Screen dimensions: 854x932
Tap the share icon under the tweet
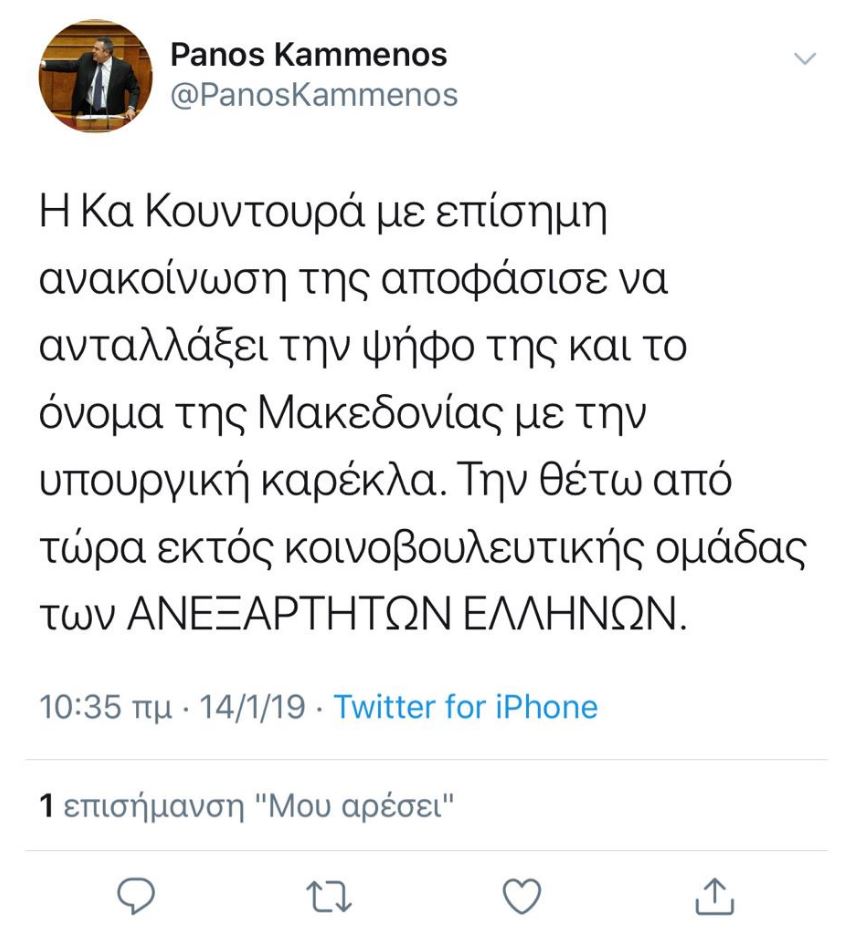point(708,894)
